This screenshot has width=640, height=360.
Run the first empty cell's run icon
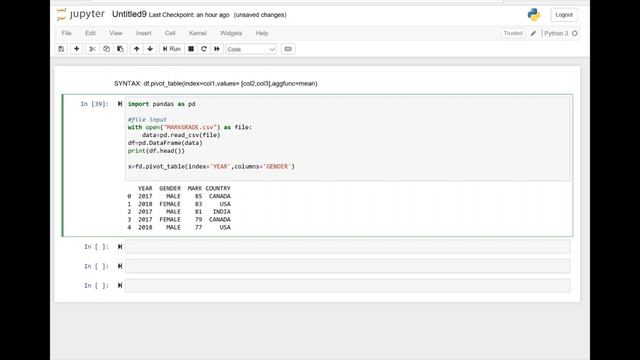pyautogui.click(x=120, y=247)
